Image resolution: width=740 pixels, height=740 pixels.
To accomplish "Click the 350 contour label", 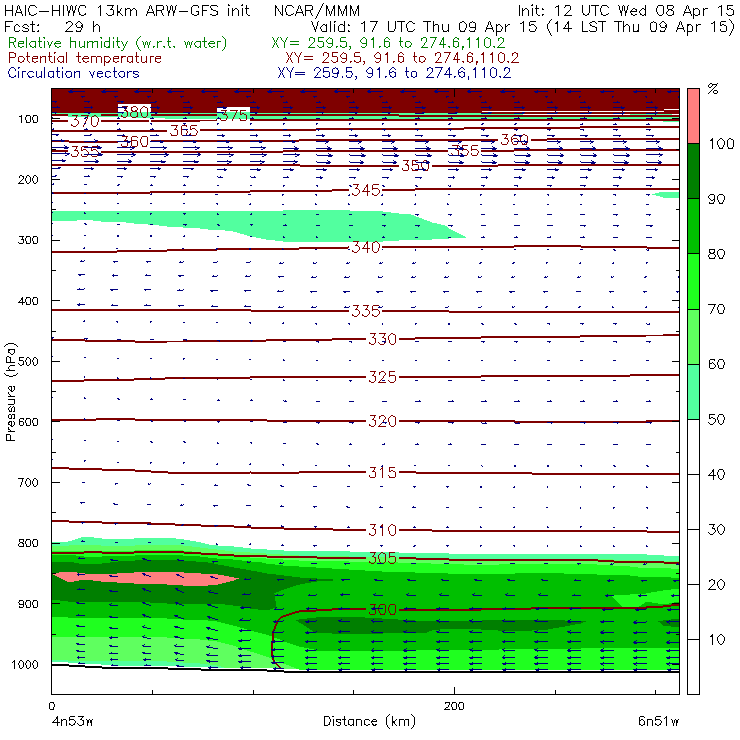I will [415, 166].
